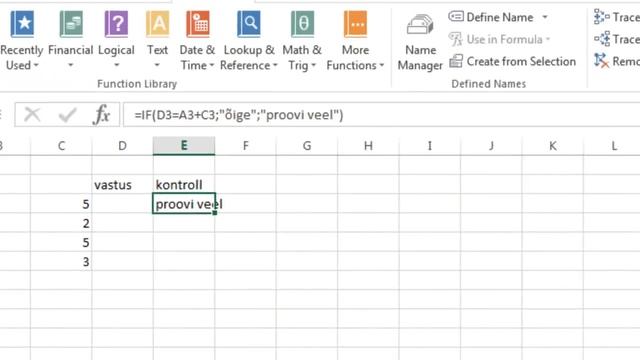Open the More Functions book icon
Screen dimensions: 640x360
click(356, 24)
